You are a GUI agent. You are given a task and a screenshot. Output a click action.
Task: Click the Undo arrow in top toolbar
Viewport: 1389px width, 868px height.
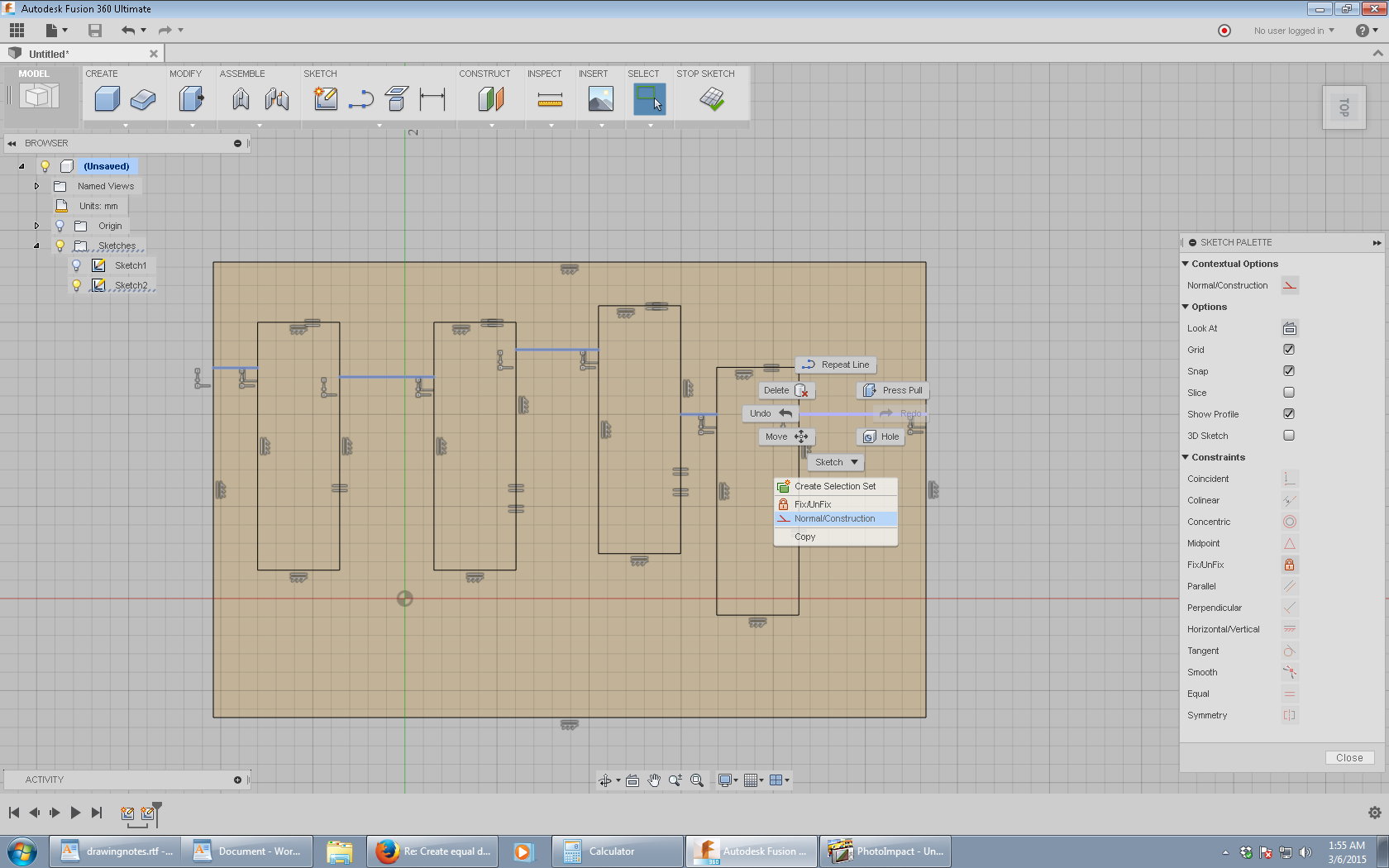[128, 31]
